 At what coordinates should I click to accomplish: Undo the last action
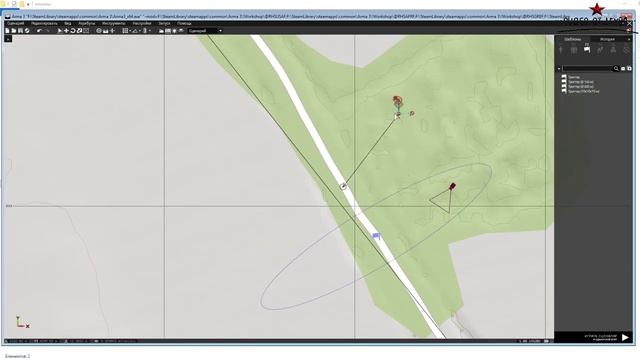click(39, 31)
